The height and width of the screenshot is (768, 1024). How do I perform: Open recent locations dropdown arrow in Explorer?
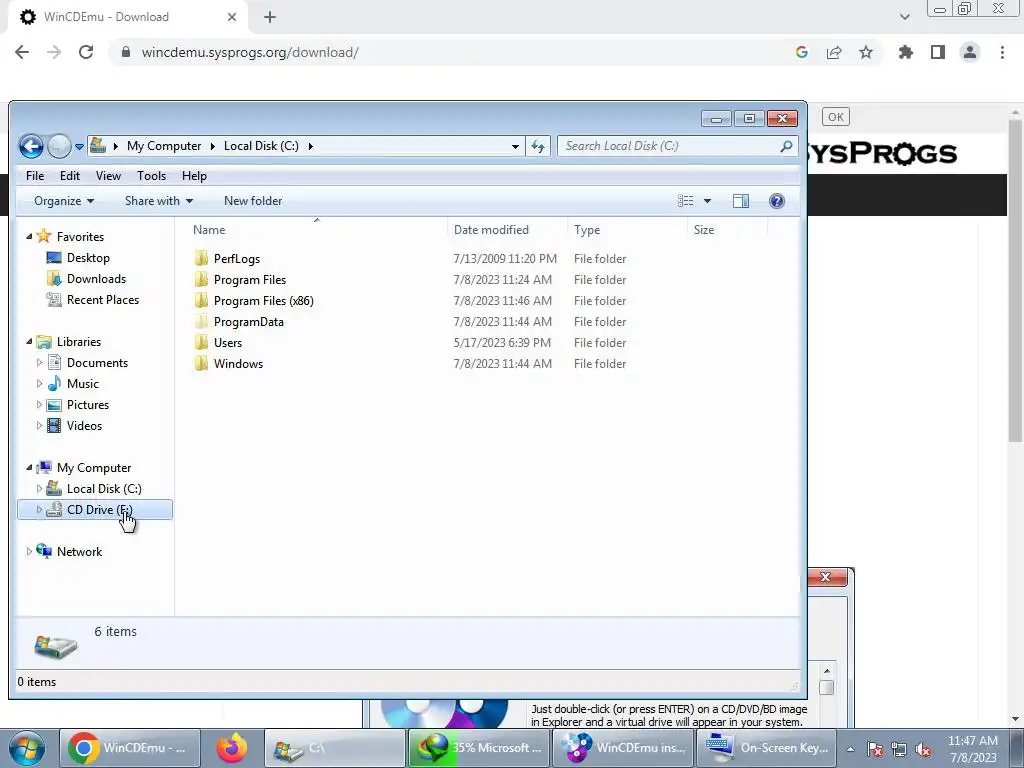79,147
